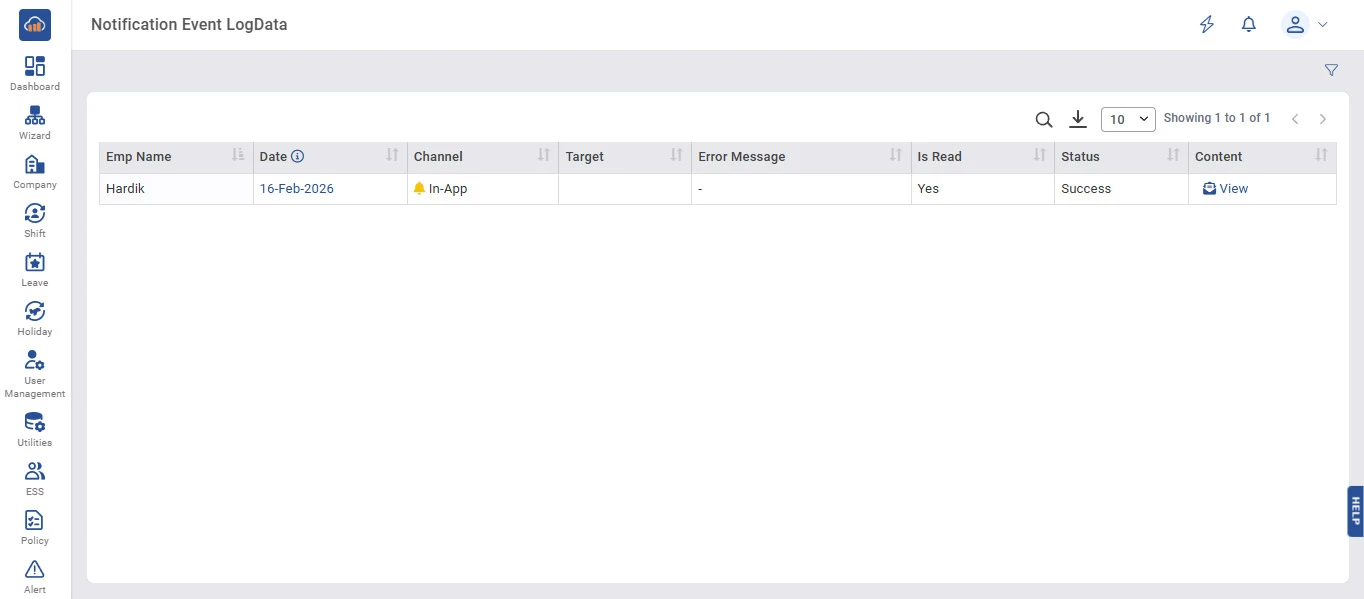Image resolution: width=1364 pixels, height=599 pixels.
Task: Open the notifications bell in header
Action: pyautogui.click(x=1248, y=25)
